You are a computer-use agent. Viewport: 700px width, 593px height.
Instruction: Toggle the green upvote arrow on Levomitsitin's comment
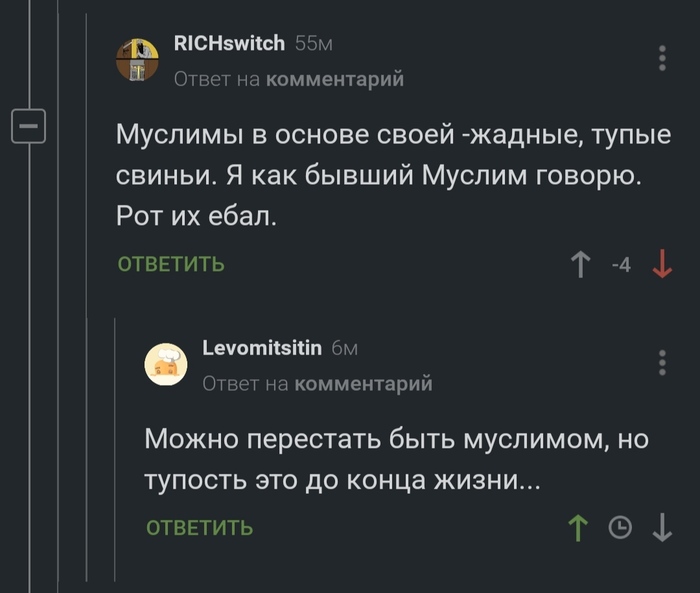coord(579,527)
